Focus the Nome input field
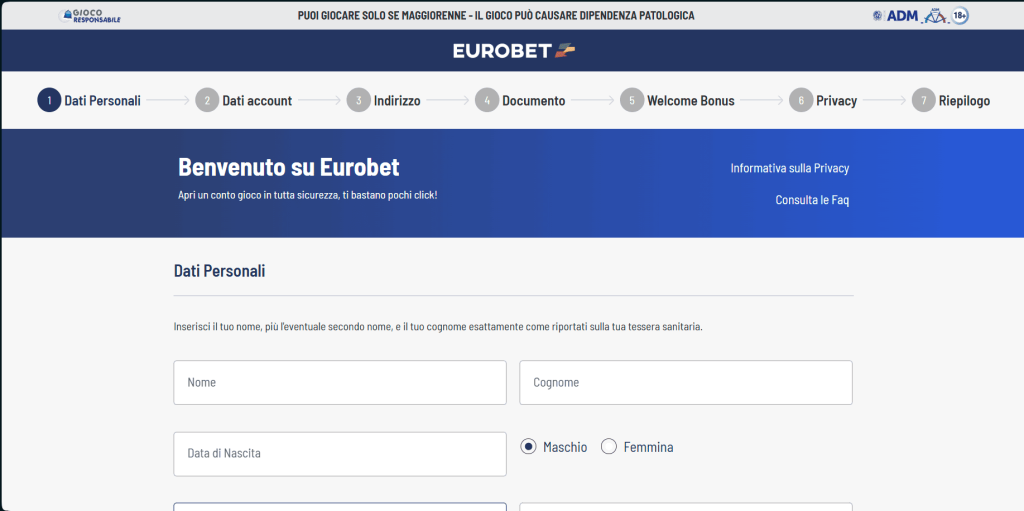 [x=340, y=382]
